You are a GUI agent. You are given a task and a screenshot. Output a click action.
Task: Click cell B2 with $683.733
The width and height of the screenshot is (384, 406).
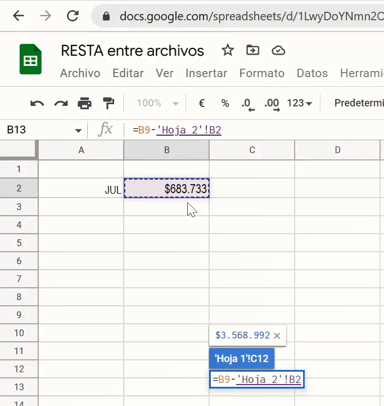pyautogui.click(x=167, y=188)
